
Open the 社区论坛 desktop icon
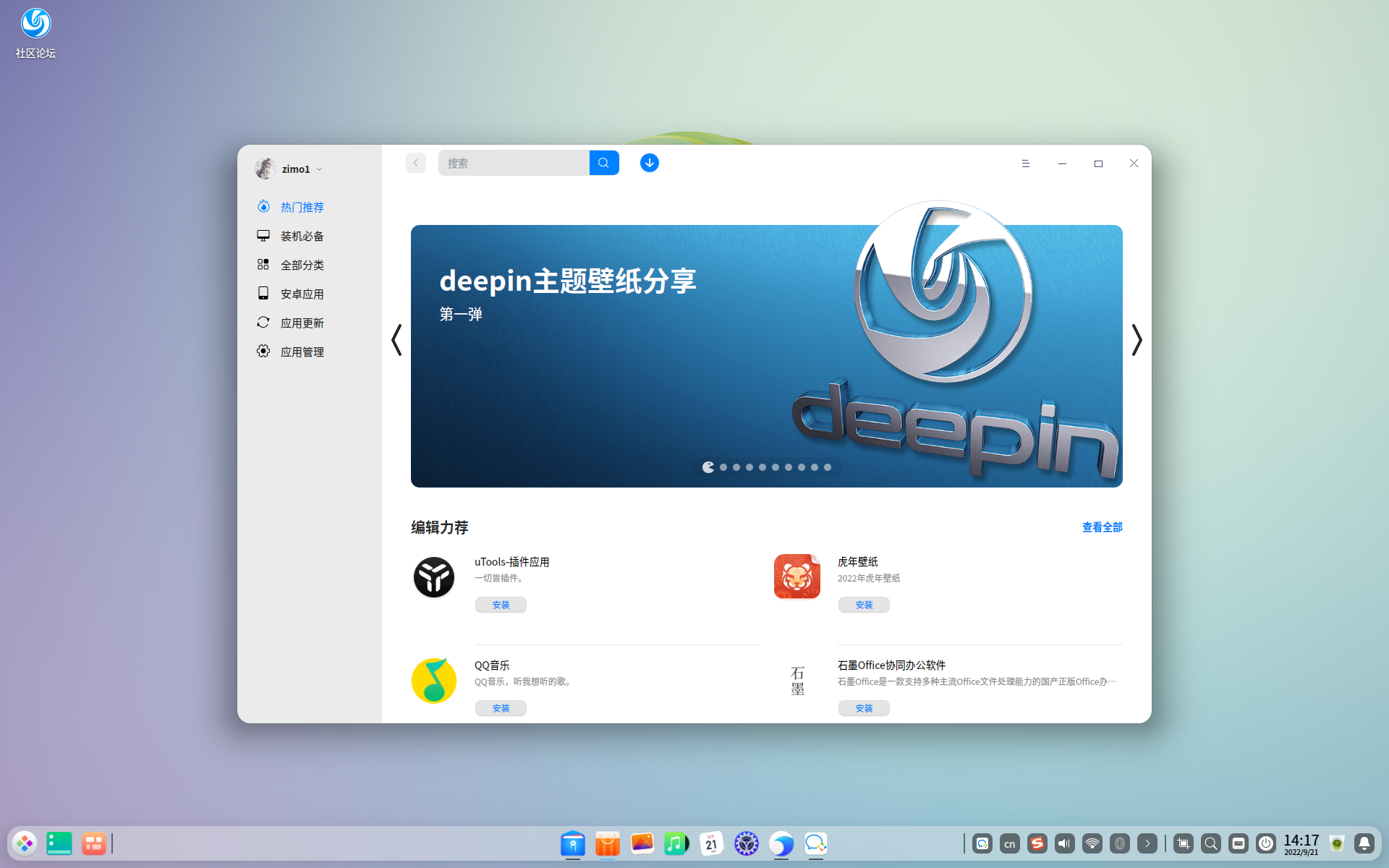(35, 33)
